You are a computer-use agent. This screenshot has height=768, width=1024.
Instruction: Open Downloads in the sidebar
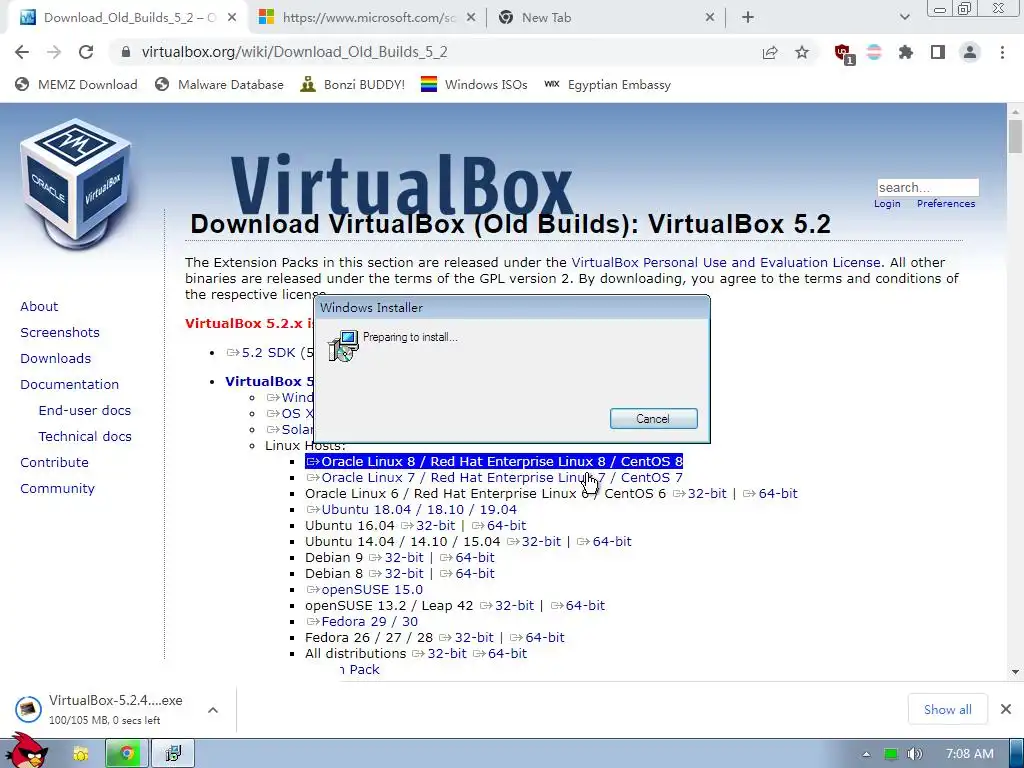[56, 359]
